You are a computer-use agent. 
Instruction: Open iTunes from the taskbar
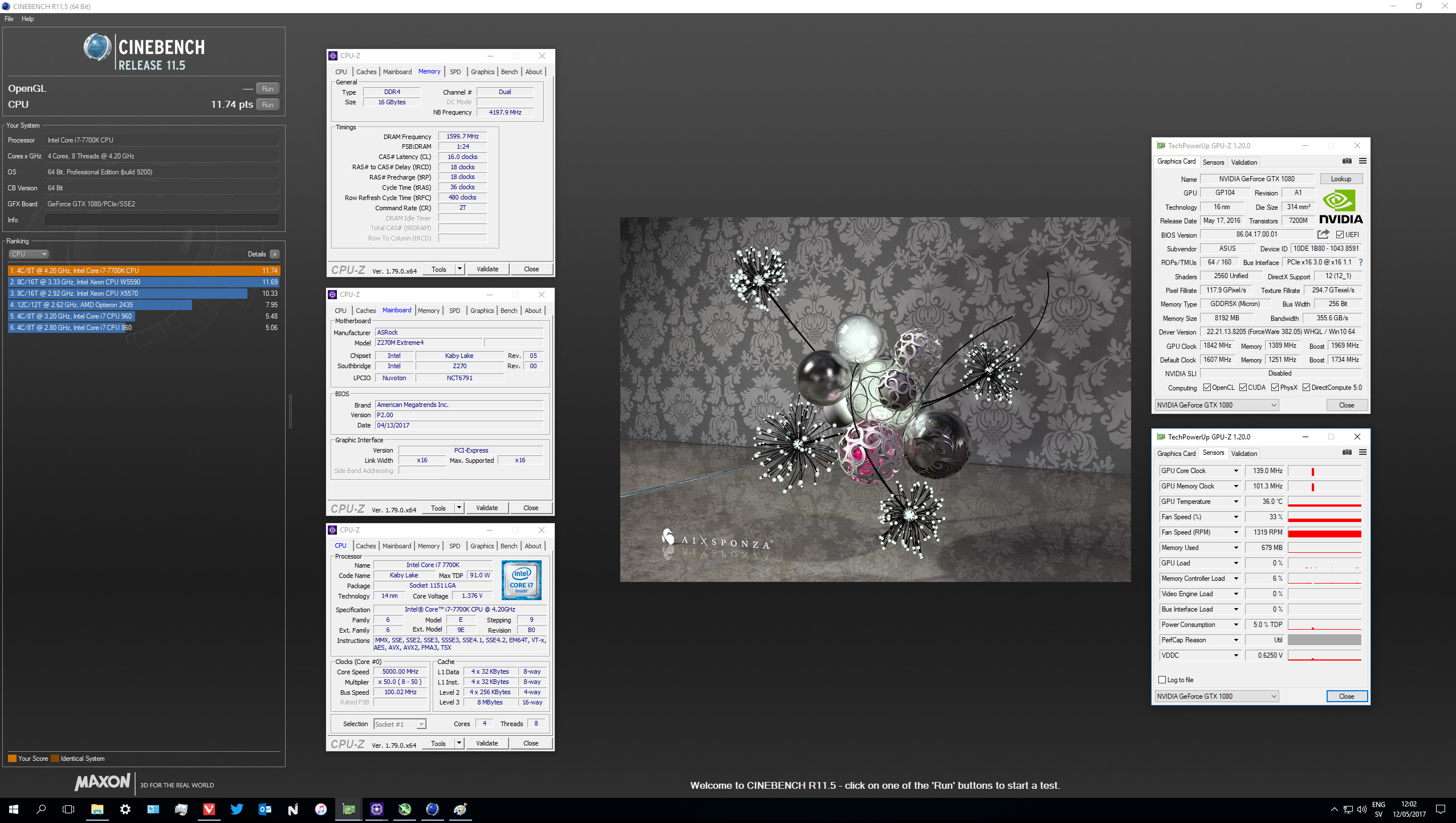point(320,809)
